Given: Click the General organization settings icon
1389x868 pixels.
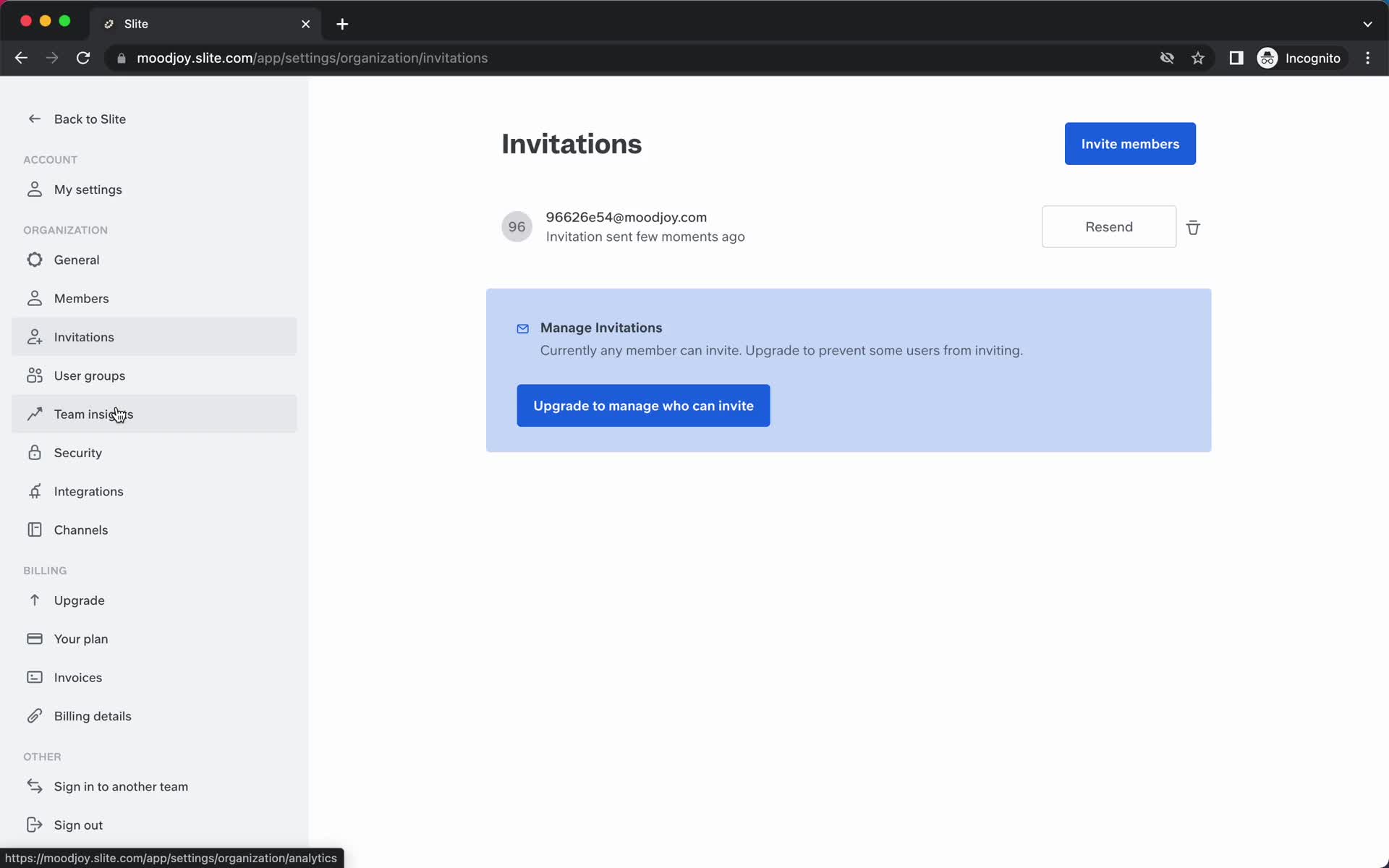Looking at the screenshot, I should coord(33,258).
